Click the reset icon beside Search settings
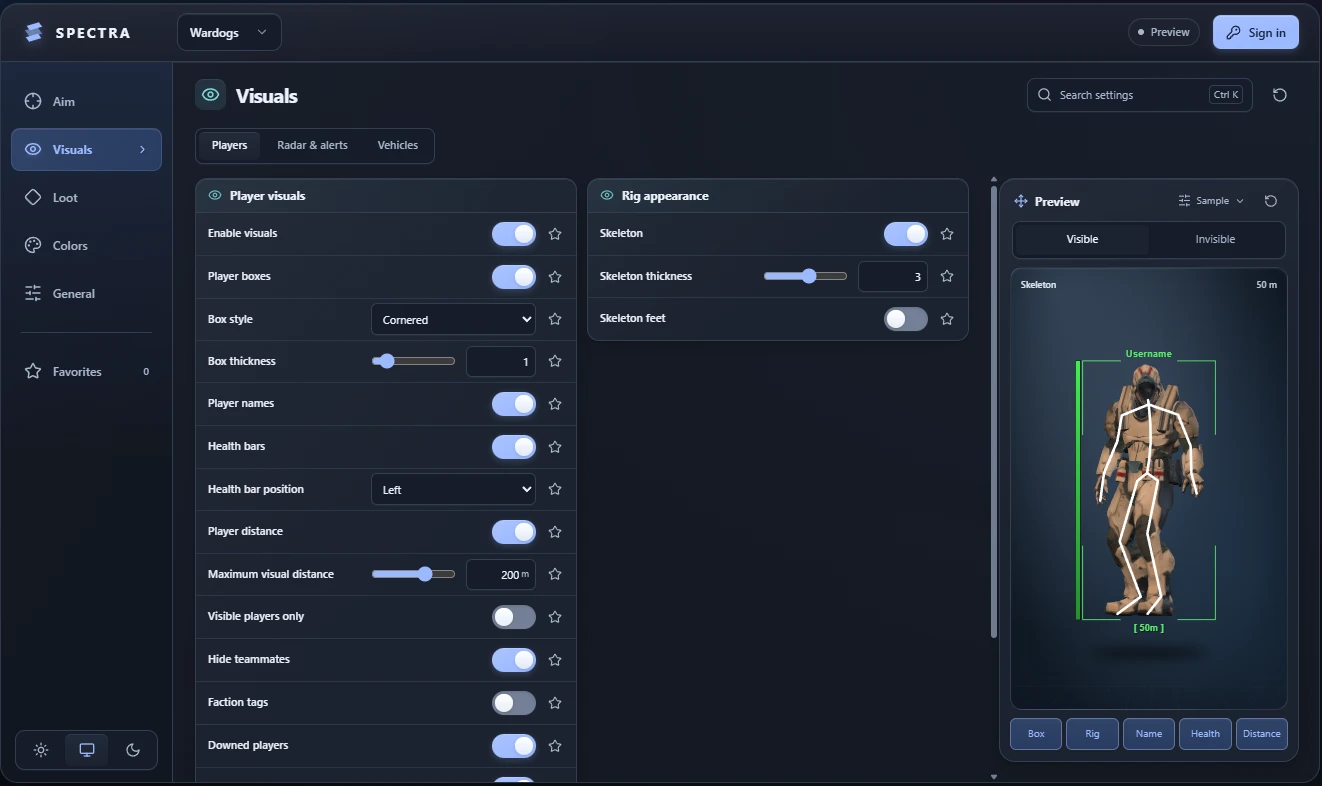Viewport: 1322px width, 786px height. pos(1280,95)
